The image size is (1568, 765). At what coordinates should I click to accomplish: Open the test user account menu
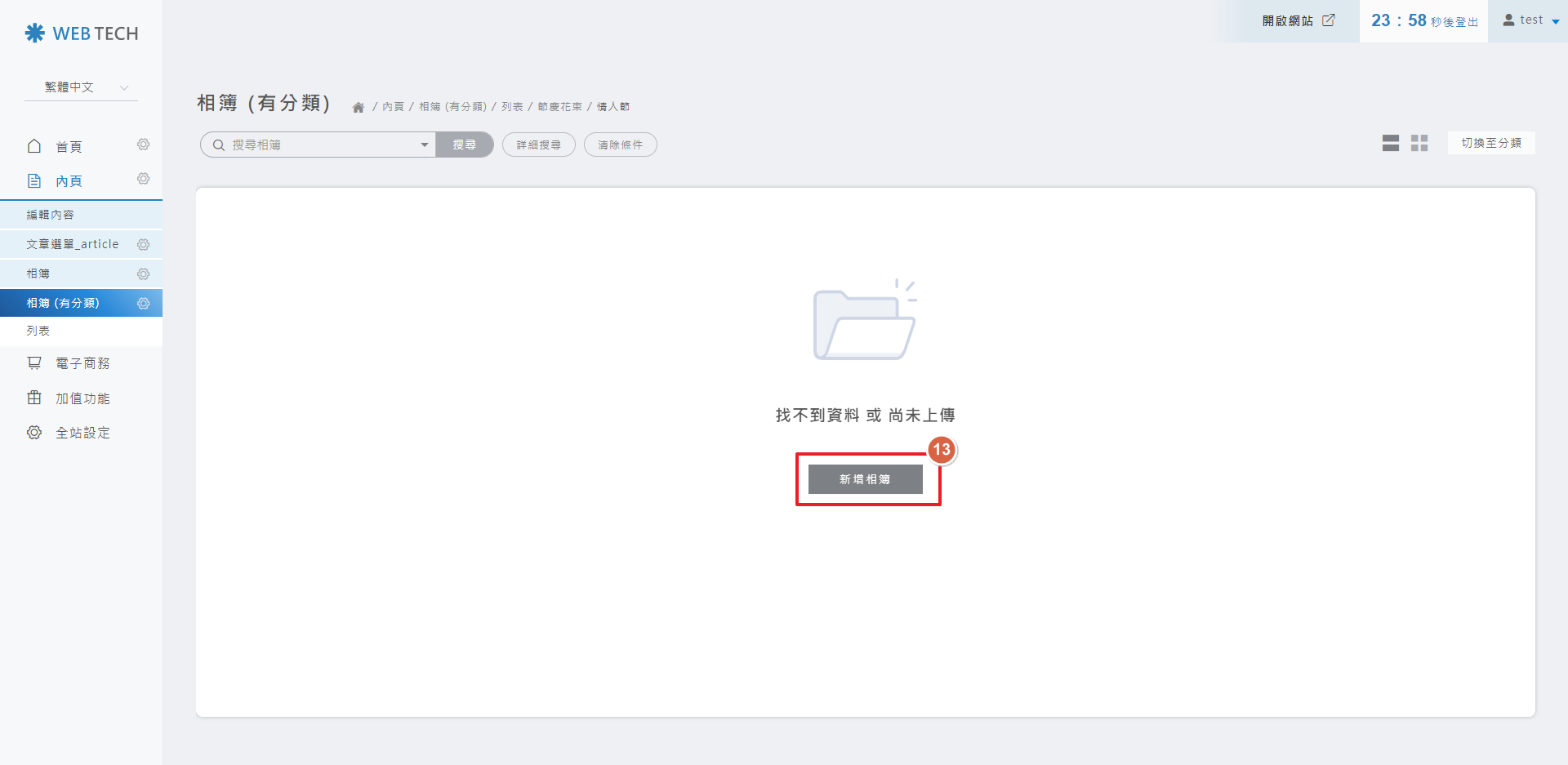[1530, 20]
